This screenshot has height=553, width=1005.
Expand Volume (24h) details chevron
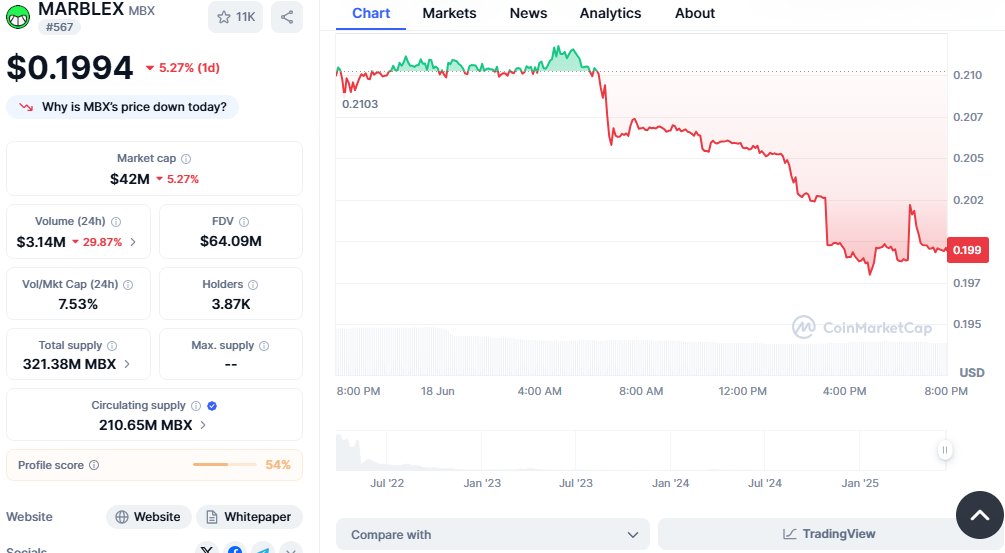click(x=133, y=242)
